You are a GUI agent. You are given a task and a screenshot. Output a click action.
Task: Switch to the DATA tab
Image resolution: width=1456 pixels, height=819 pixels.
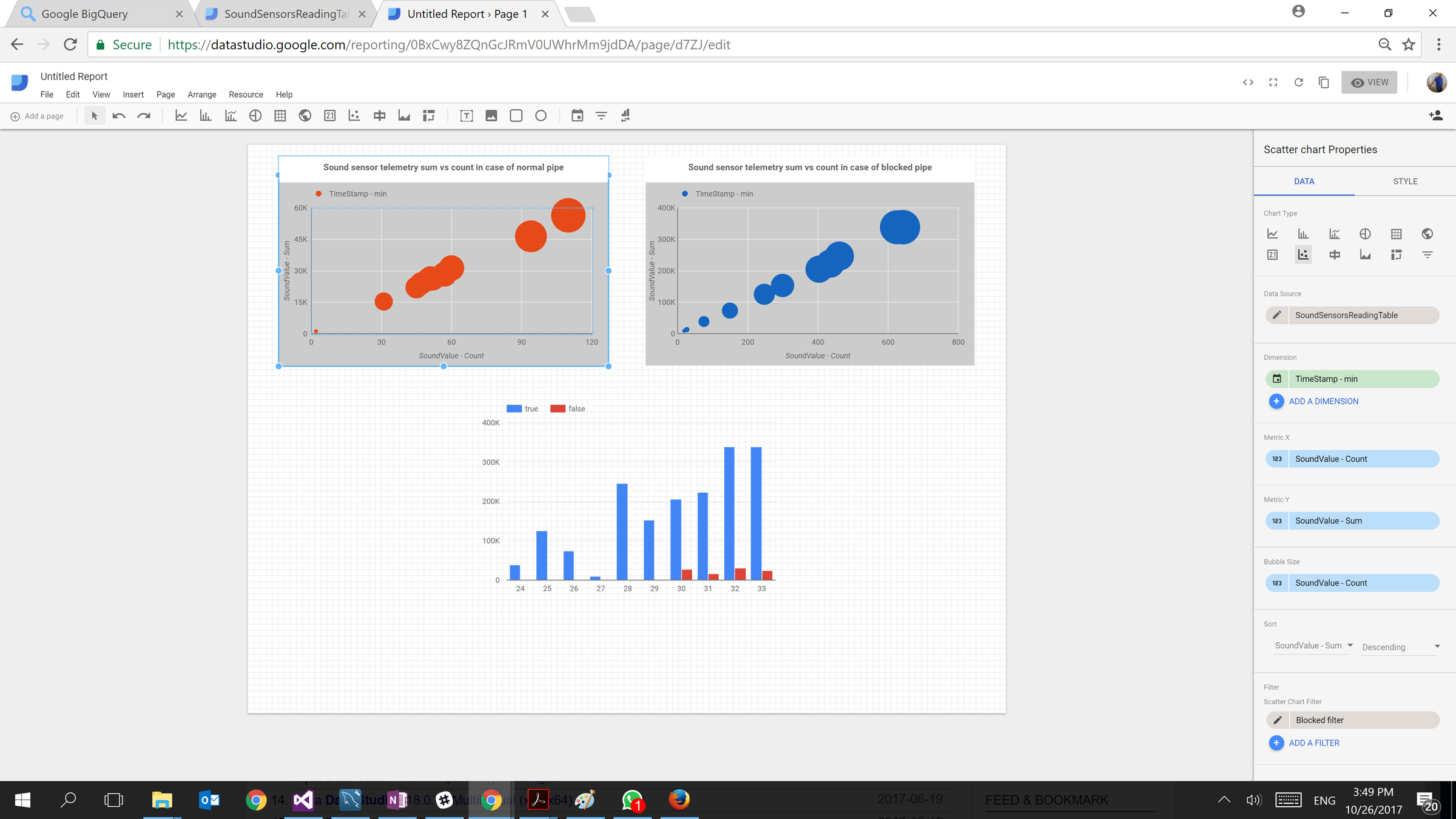tap(1304, 181)
